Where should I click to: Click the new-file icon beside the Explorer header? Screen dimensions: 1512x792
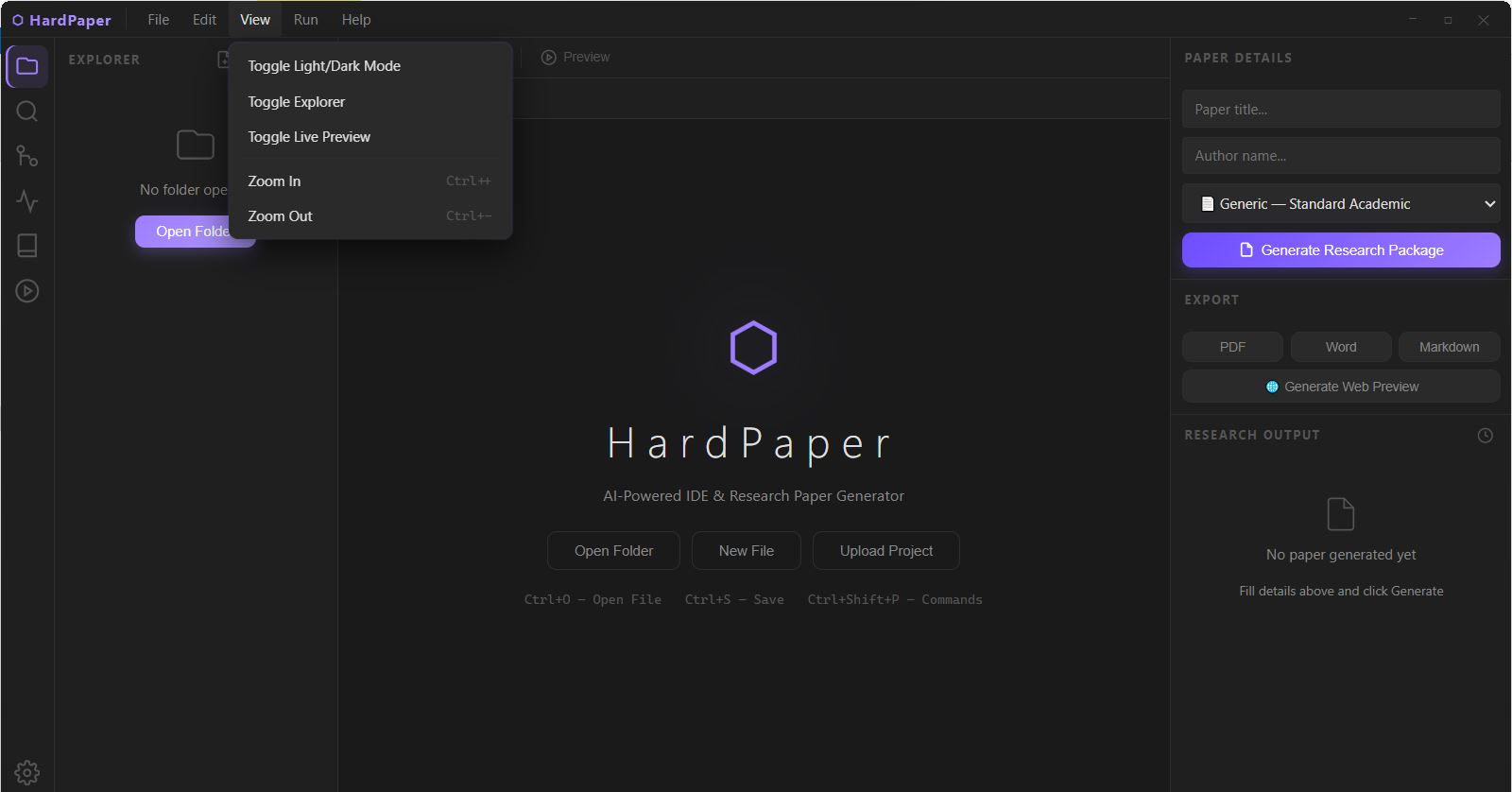(224, 60)
